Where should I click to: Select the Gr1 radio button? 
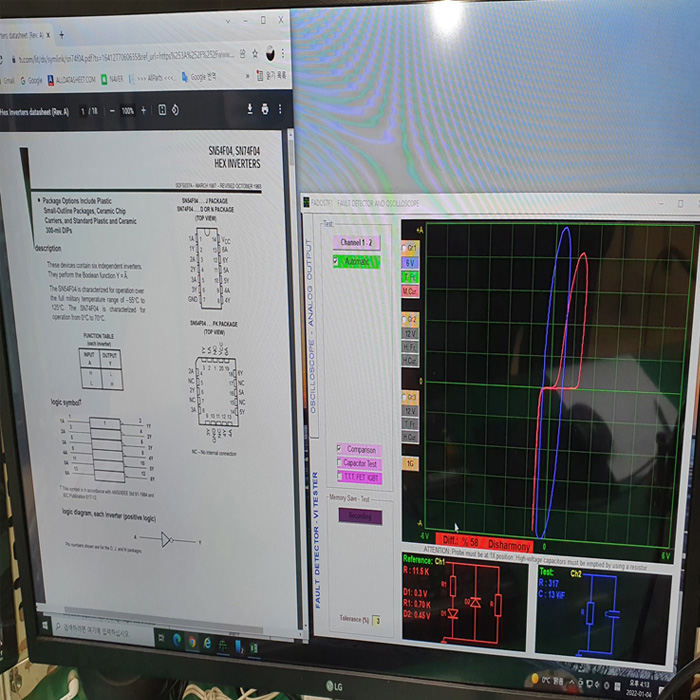[404, 248]
